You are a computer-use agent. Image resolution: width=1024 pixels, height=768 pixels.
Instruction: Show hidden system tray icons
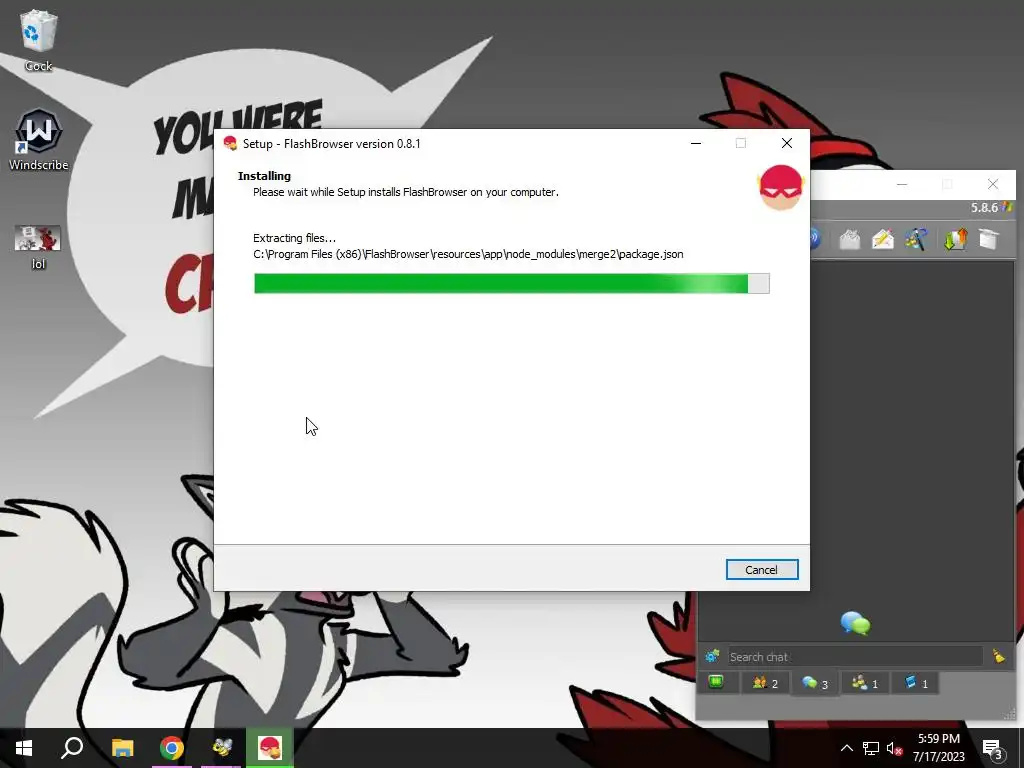(x=846, y=748)
